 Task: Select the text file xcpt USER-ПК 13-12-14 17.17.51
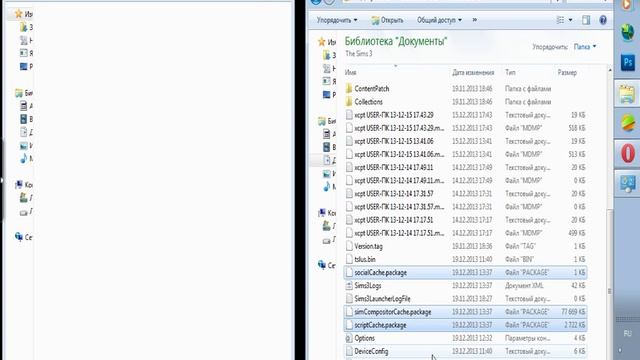point(465,220)
